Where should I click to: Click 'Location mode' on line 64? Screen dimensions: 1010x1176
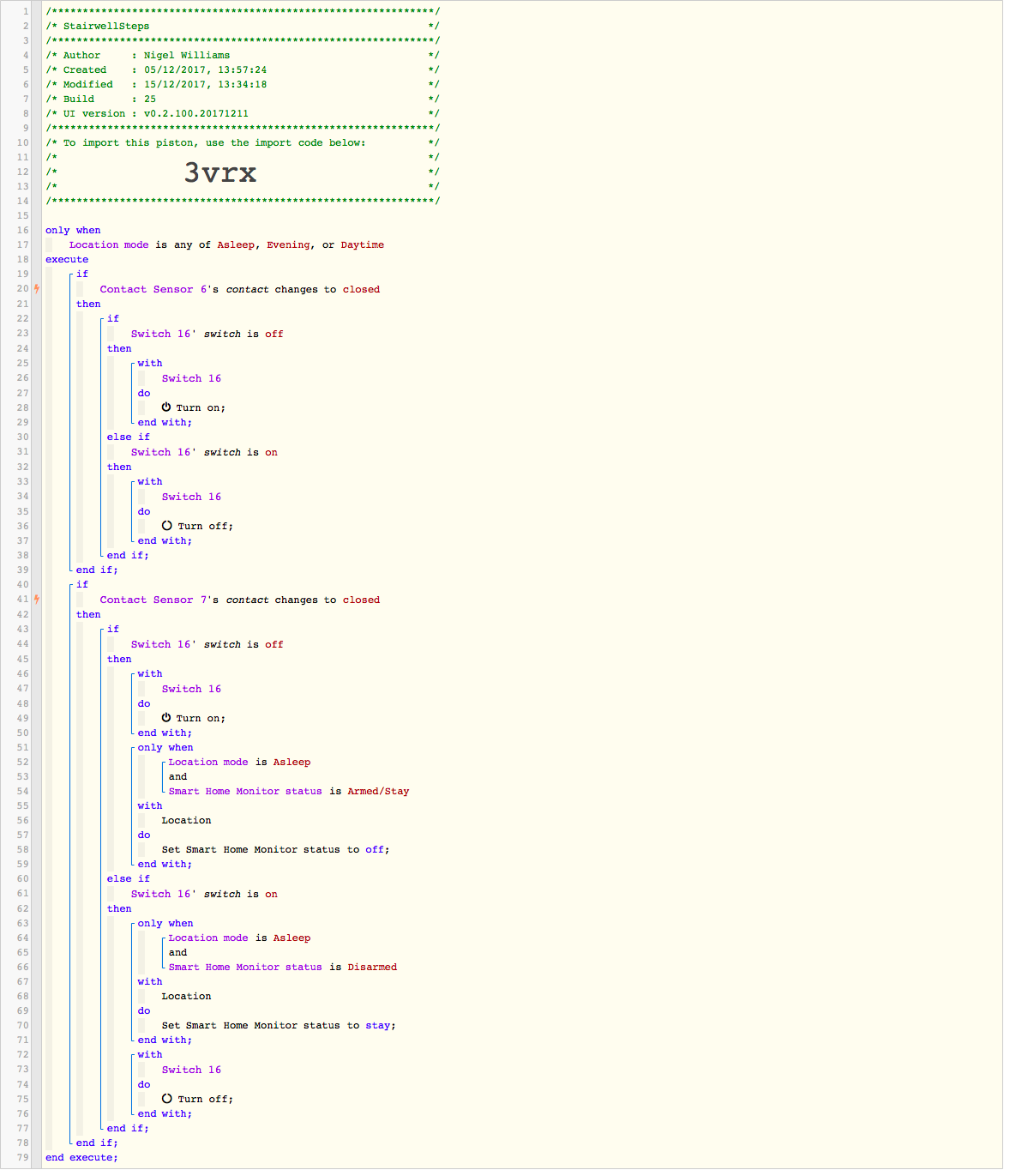(x=208, y=938)
